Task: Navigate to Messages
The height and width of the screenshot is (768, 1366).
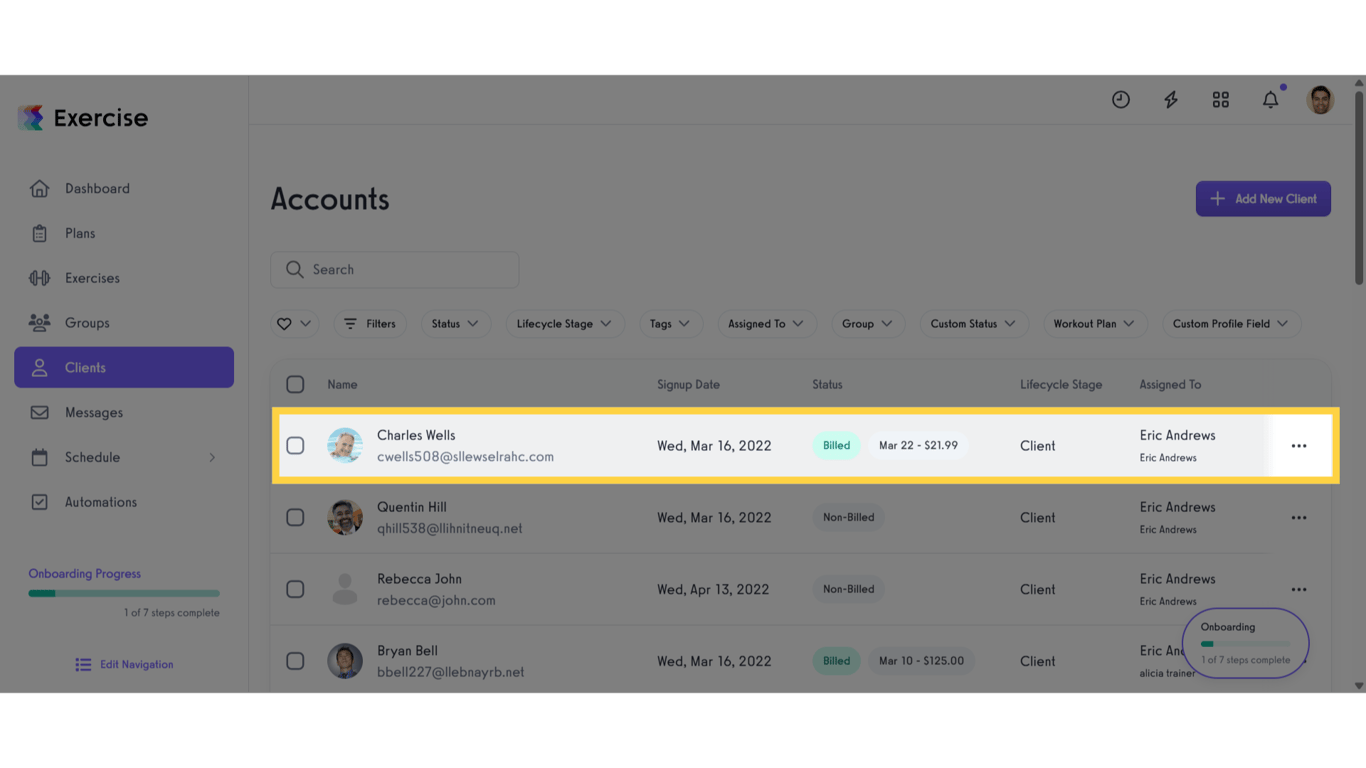Action: [93, 412]
